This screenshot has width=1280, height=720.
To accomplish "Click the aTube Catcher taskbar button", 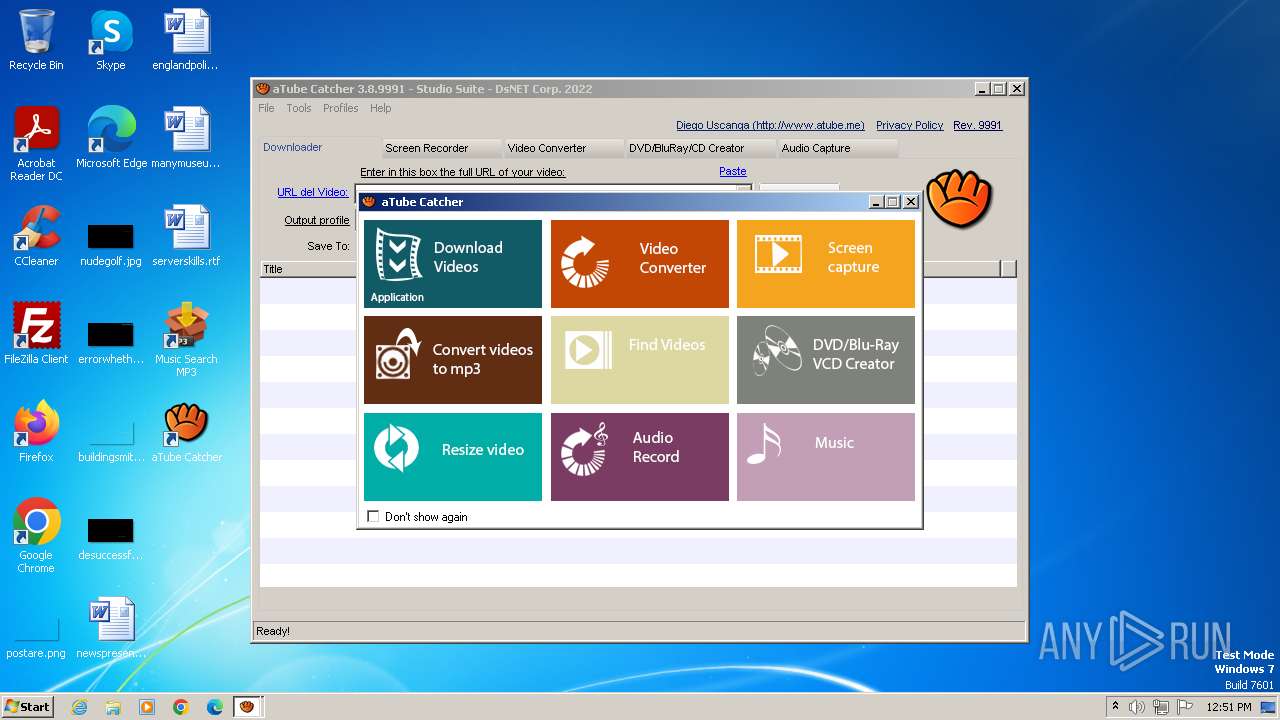I will pos(247,707).
